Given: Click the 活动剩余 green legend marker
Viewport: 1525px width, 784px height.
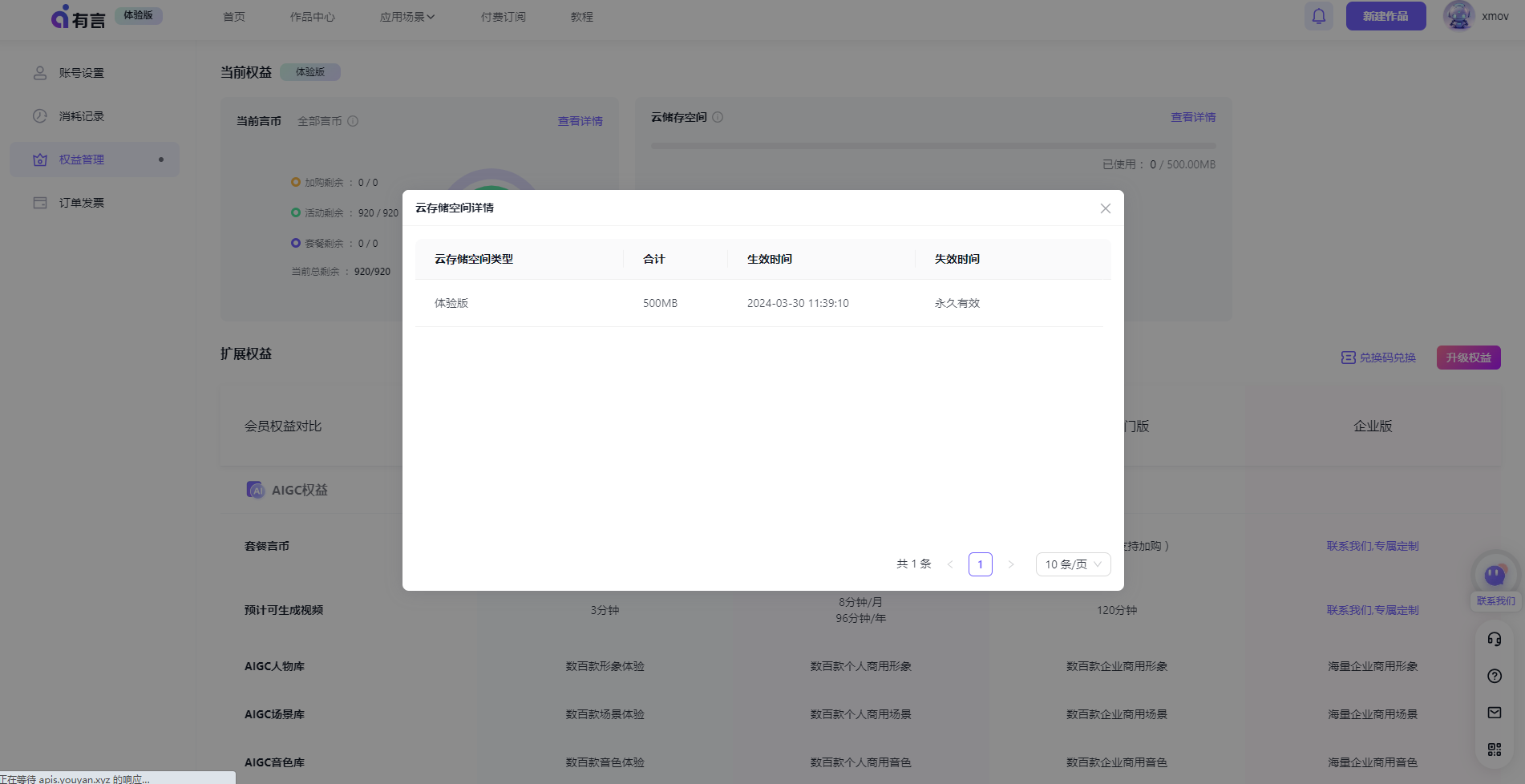Looking at the screenshot, I should tap(296, 213).
